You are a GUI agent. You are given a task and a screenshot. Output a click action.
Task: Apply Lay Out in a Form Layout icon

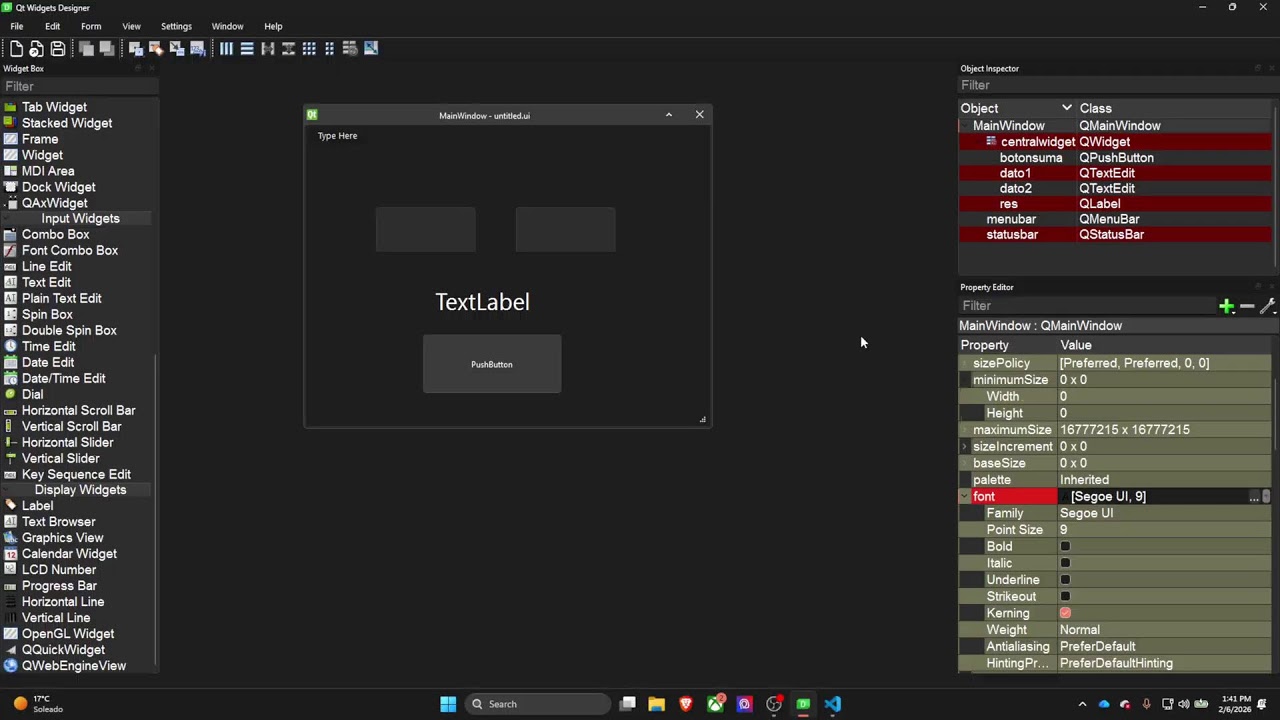tap(329, 48)
